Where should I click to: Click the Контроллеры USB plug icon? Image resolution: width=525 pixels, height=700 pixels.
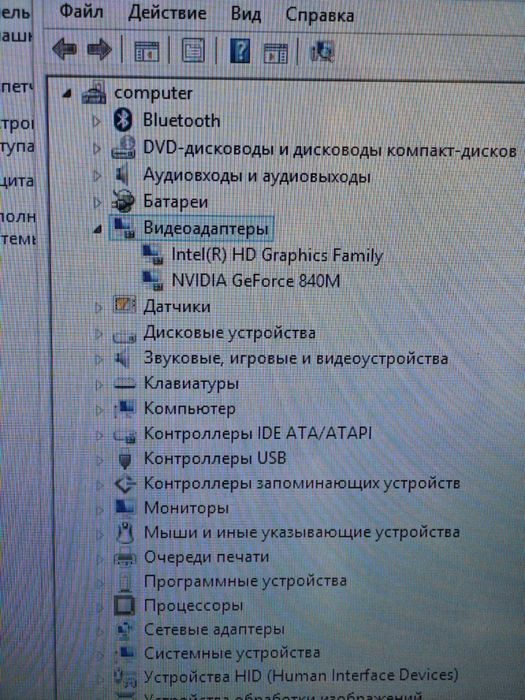click(125, 459)
